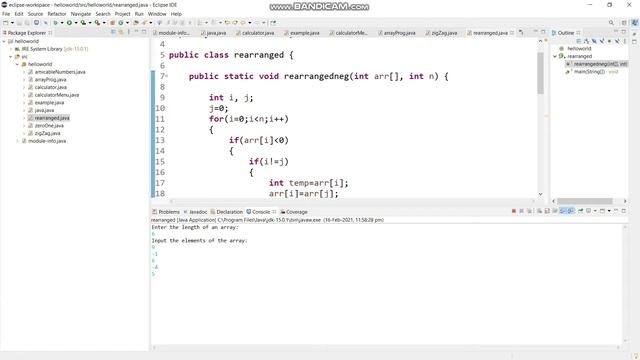This screenshot has width=640, height=360.
Task: Switch to zigZag.java editor tab
Action: [441, 33]
